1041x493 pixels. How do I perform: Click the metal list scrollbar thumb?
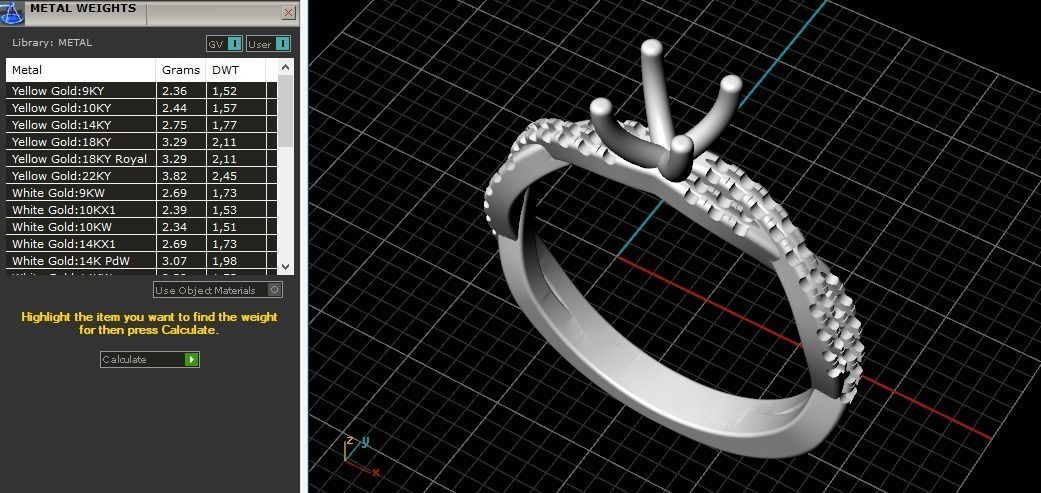[x=285, y=111]
